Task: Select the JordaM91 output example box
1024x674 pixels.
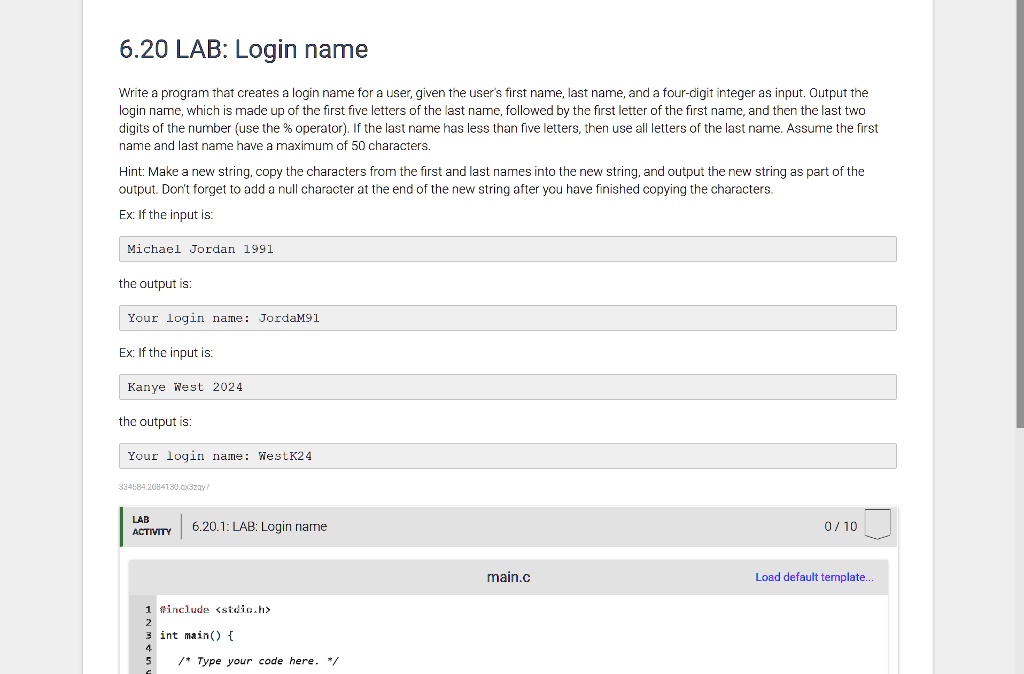Action: coord(507,317)
